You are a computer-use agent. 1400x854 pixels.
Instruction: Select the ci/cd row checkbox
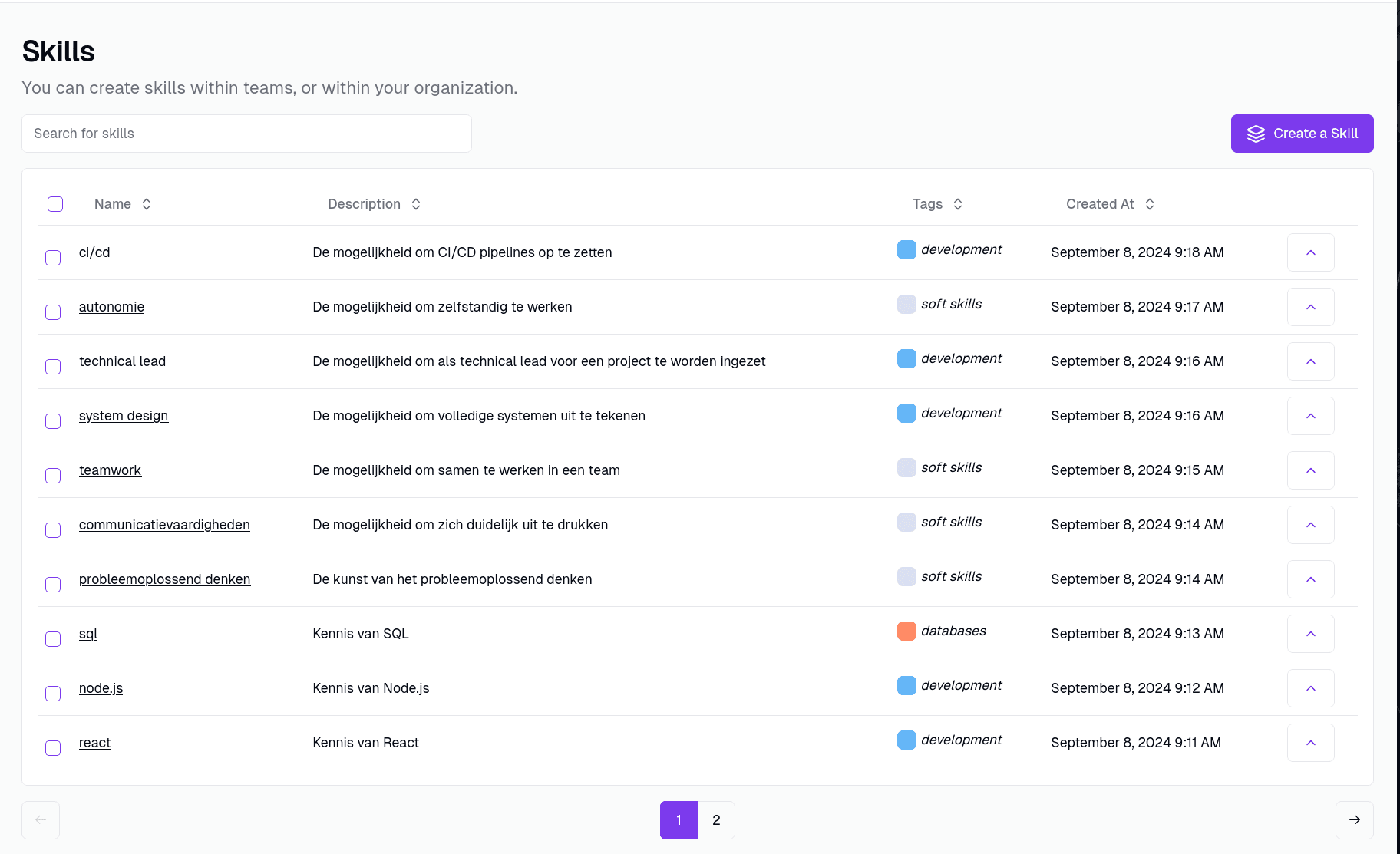[53, 258]
